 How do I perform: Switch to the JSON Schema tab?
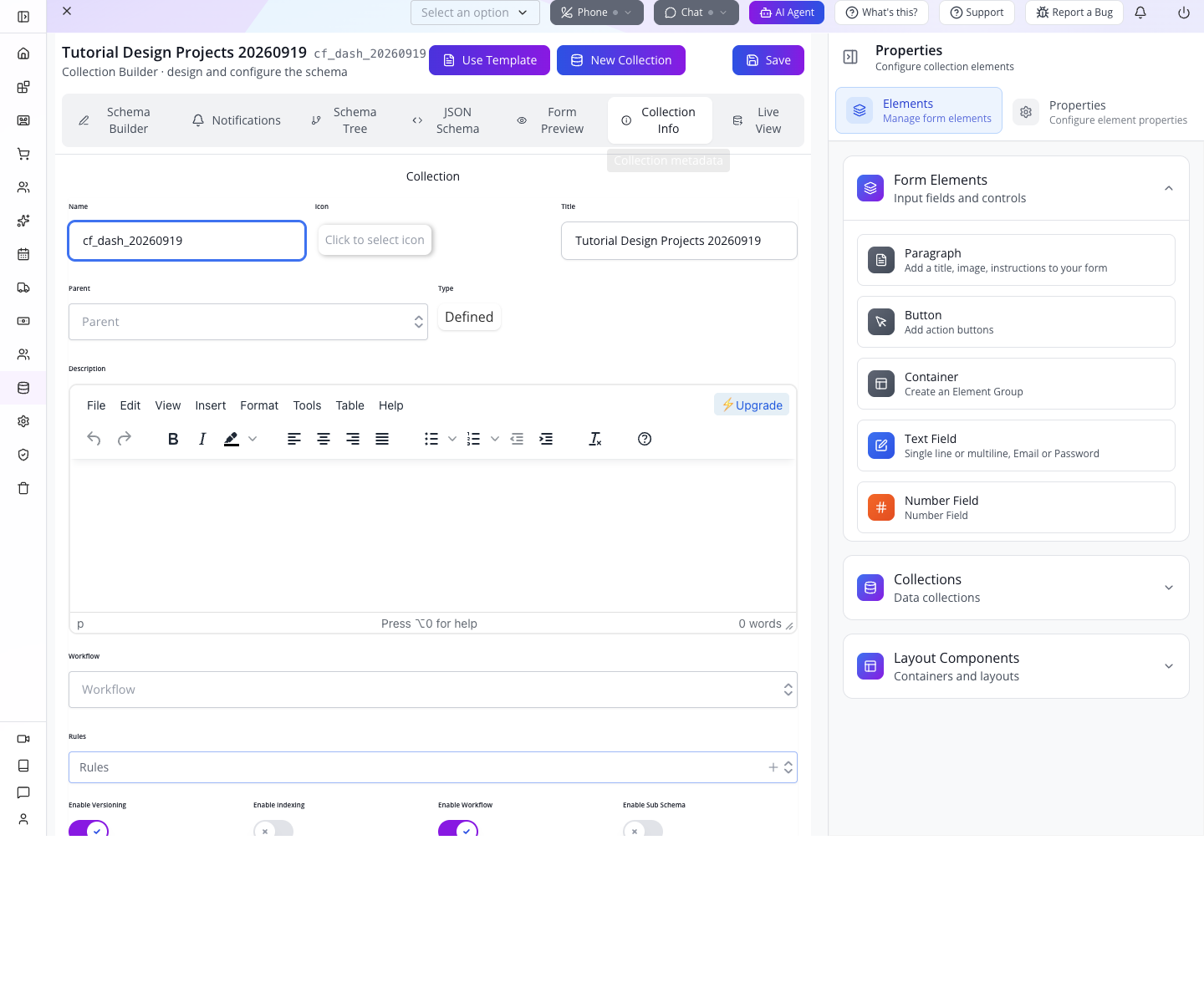[446, 120]
